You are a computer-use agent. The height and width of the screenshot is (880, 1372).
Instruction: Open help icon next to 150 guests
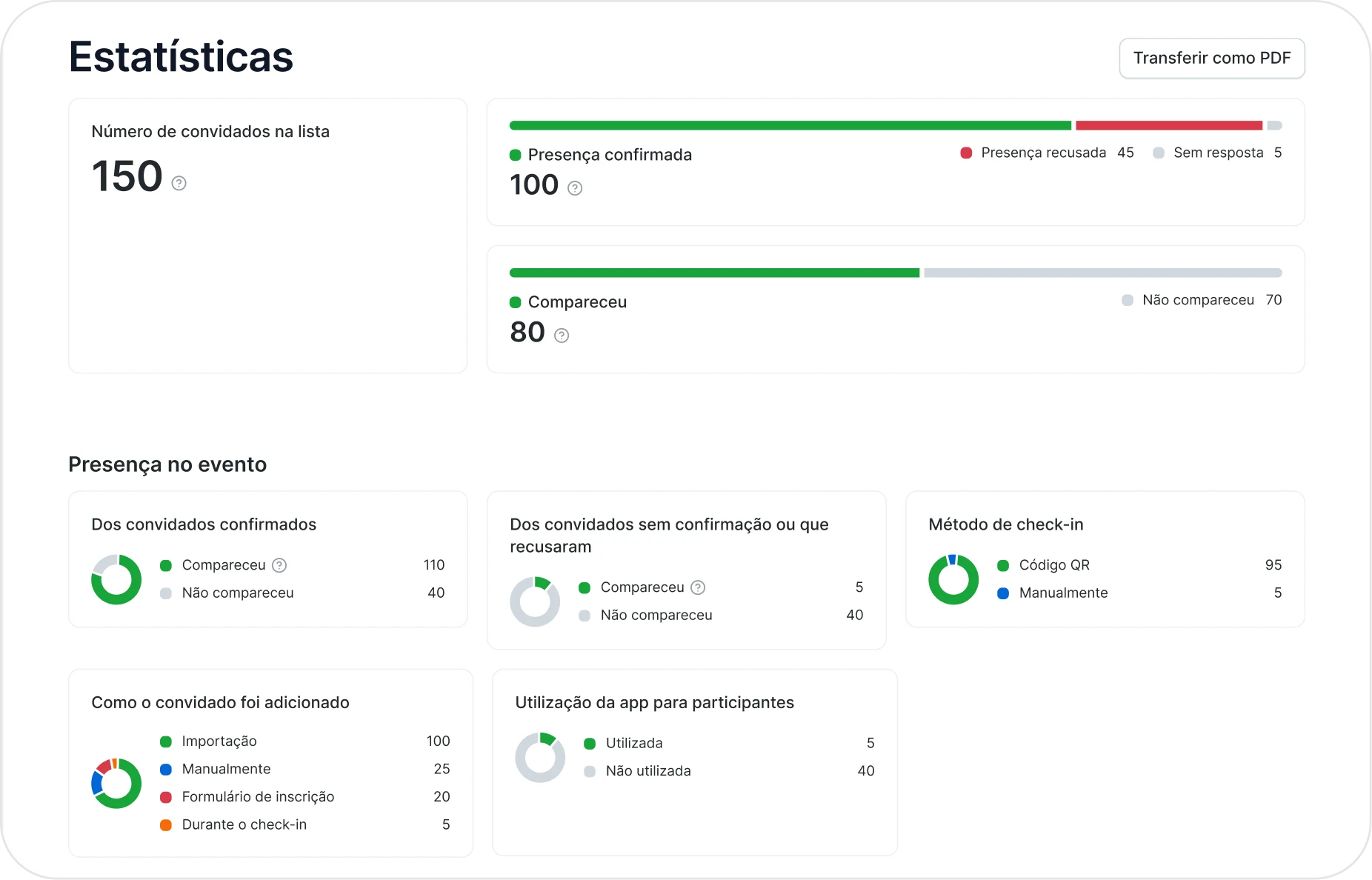click(179, 183)
